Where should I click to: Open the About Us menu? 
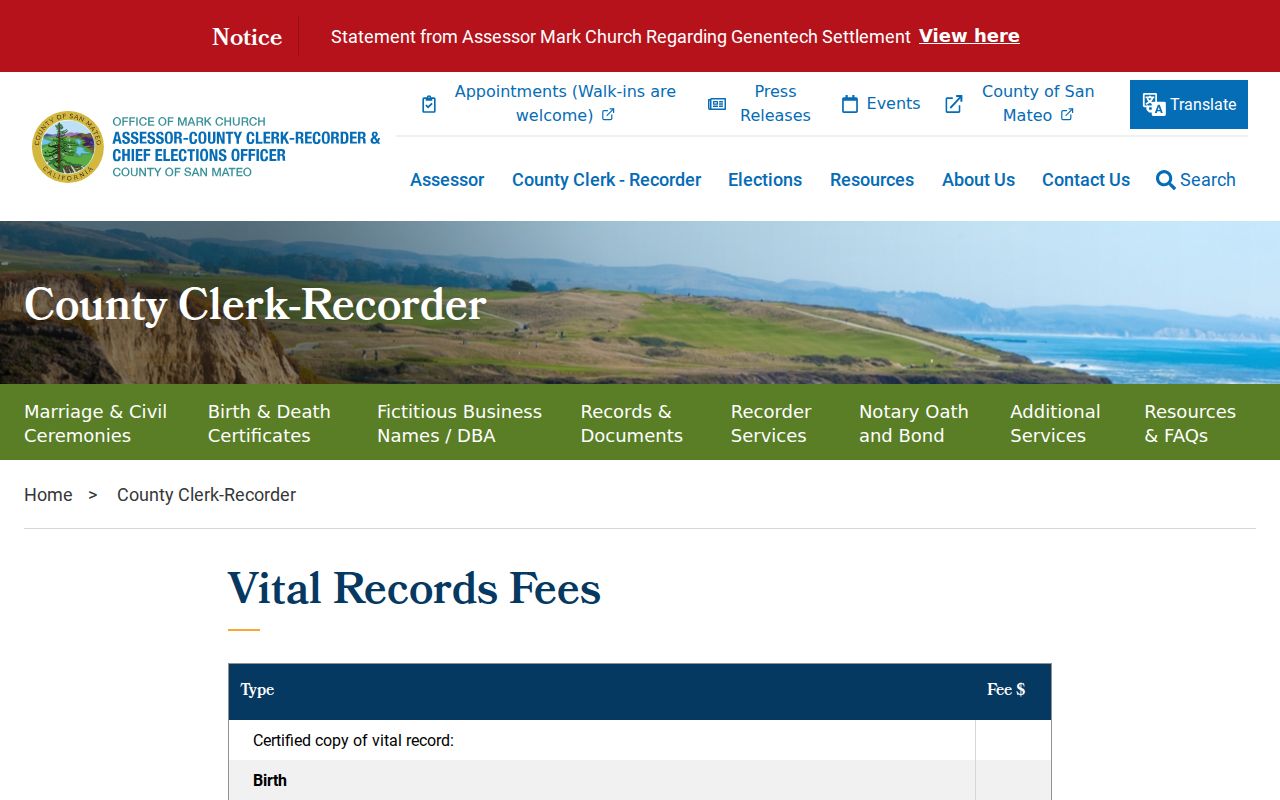tap(978, 180)
